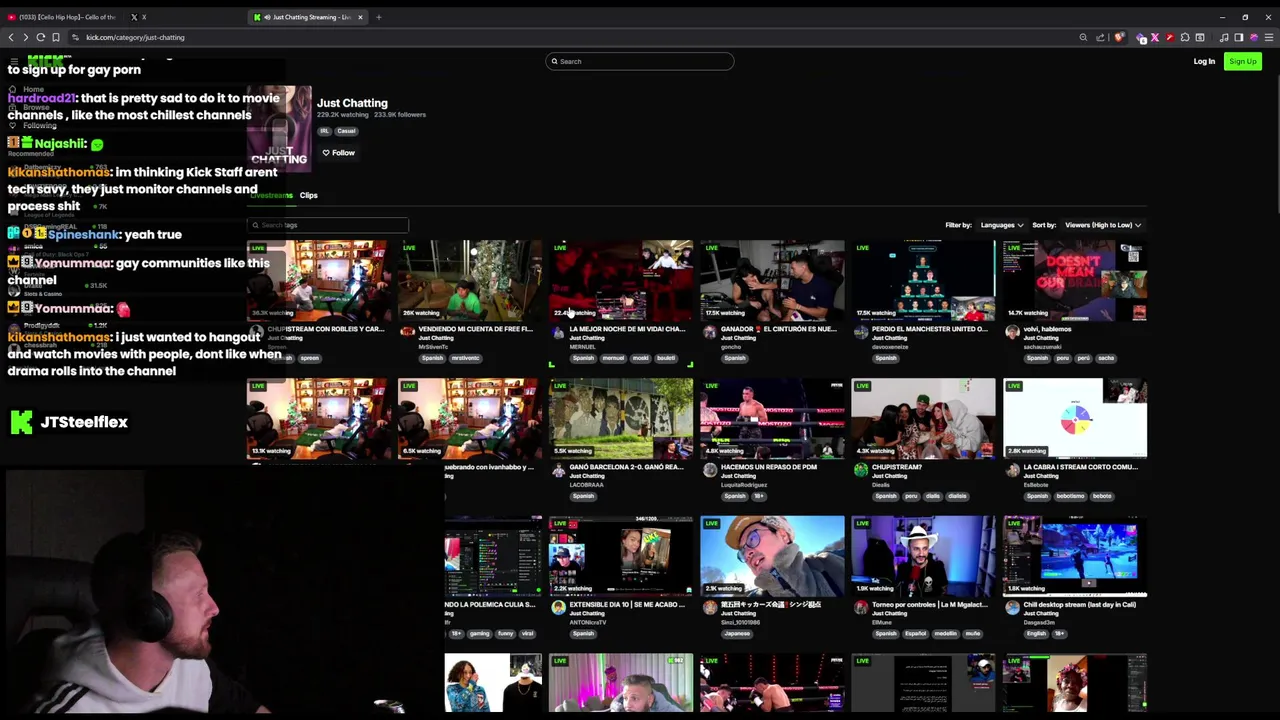Open LA MEJOR NOCHE DE MI VIDA stream thumbnail

[x=620, y=280]
